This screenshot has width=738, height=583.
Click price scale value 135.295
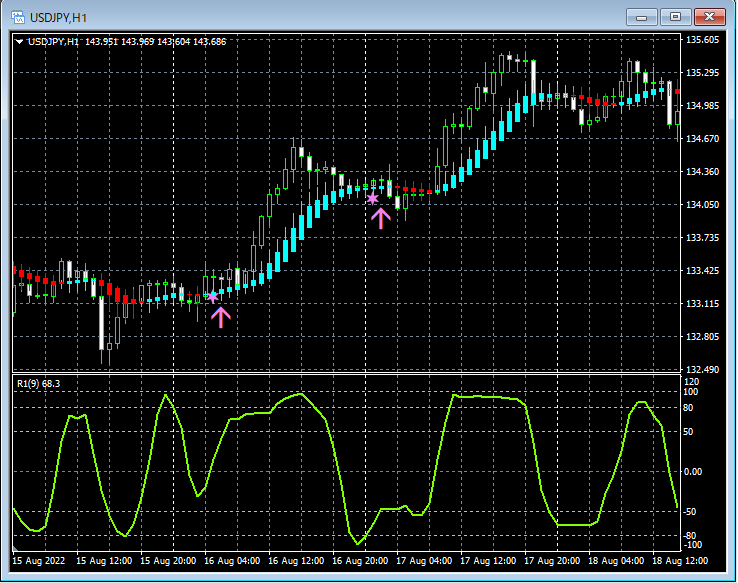click(x=703, y=72)
